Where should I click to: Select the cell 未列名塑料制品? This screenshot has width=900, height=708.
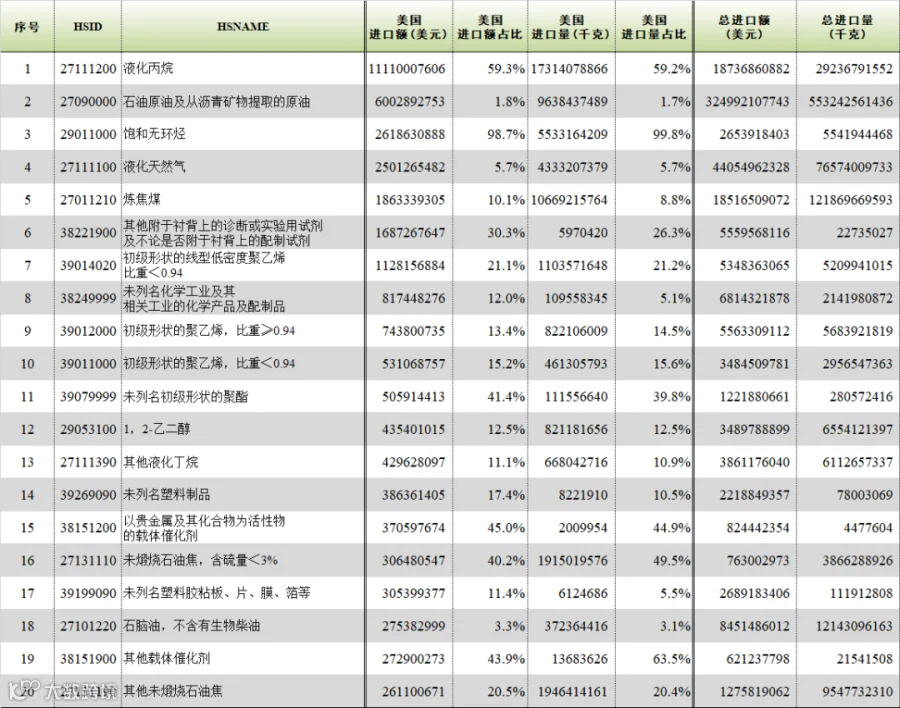tap(166, 494)
